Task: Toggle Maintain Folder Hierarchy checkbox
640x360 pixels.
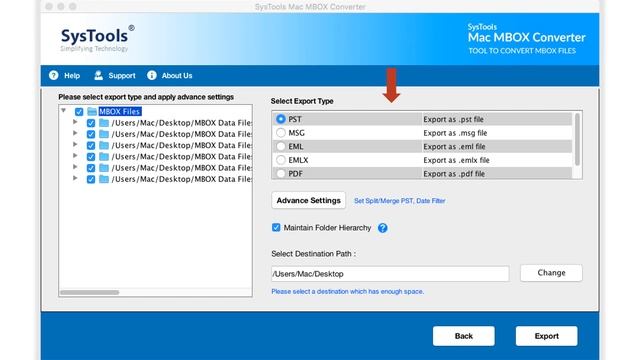Action: point(276,228)
